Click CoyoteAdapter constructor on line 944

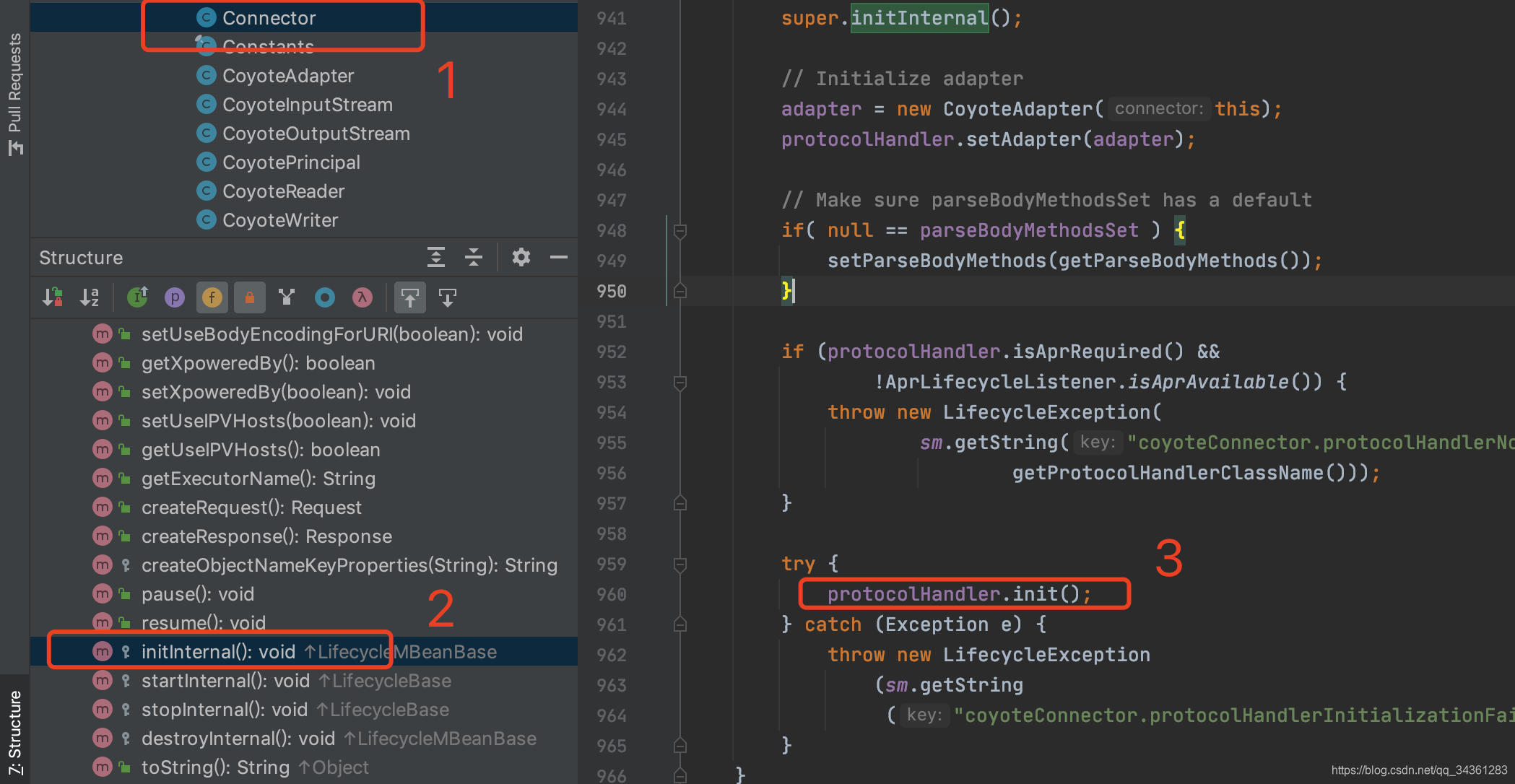(x=1017, y=109)
